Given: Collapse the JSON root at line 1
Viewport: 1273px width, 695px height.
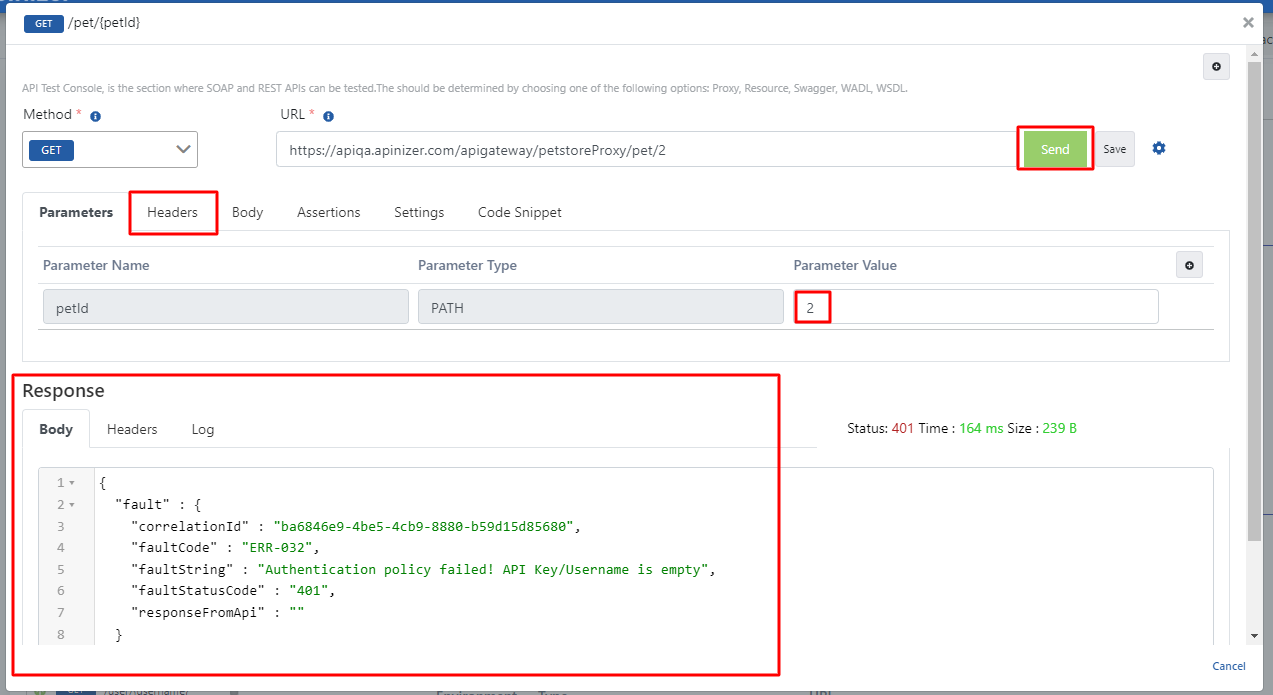Looking at the screenshot, I should tap(72, 483).
